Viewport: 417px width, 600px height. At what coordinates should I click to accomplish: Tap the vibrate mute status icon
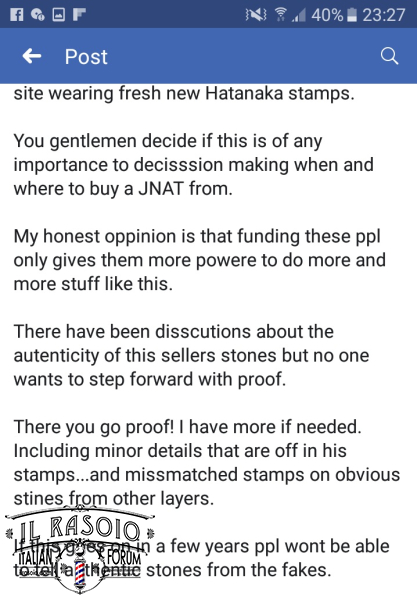[256, 15]
